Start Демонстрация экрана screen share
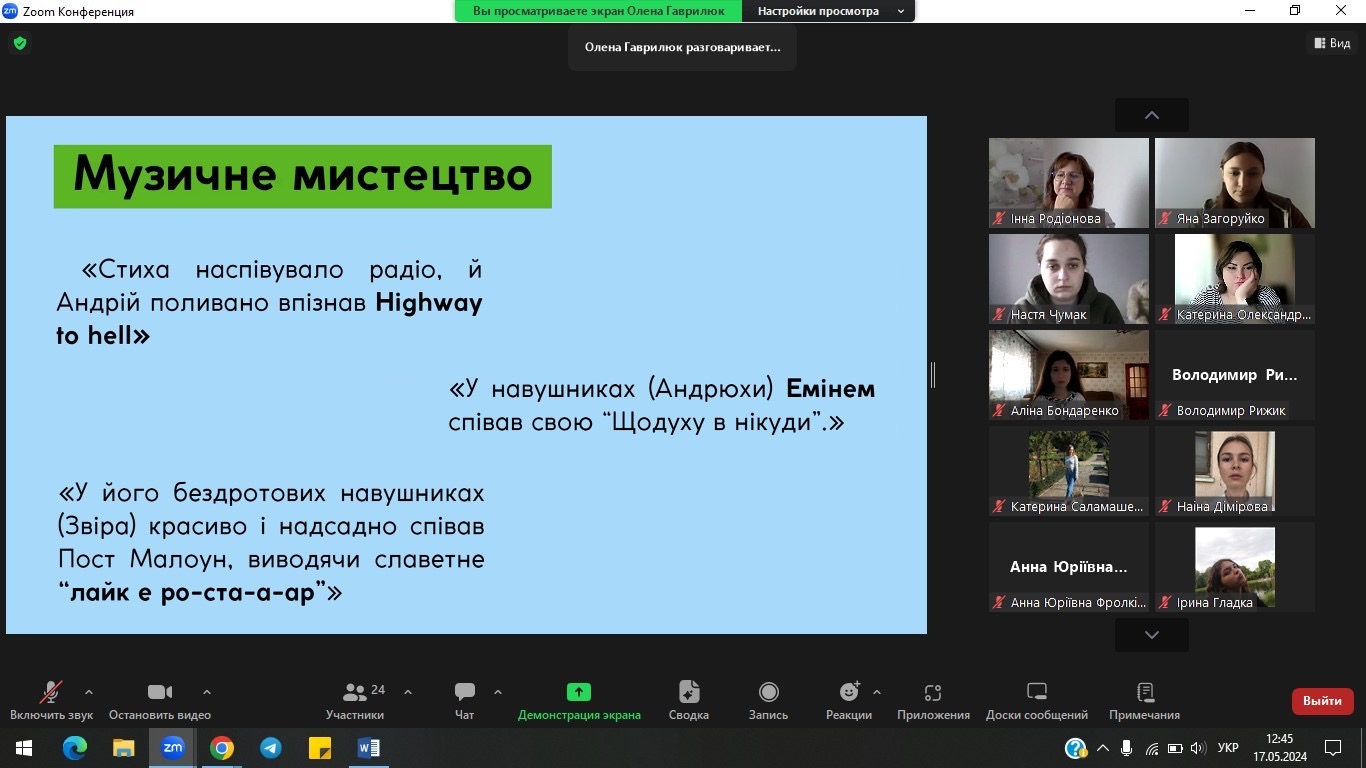The image size is (1366, 768). pos(579,700)
